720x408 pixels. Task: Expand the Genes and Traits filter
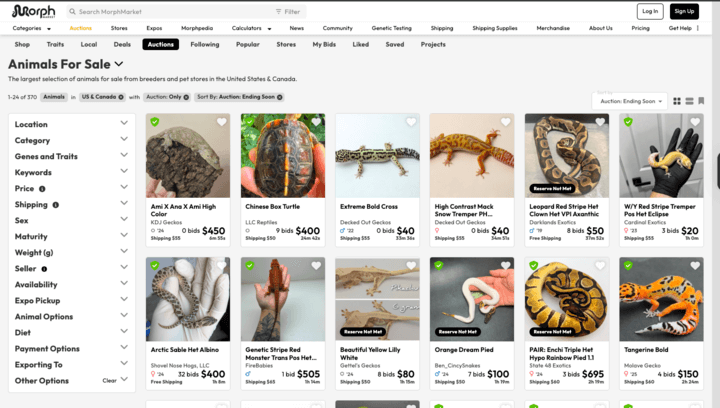[124, 156]
